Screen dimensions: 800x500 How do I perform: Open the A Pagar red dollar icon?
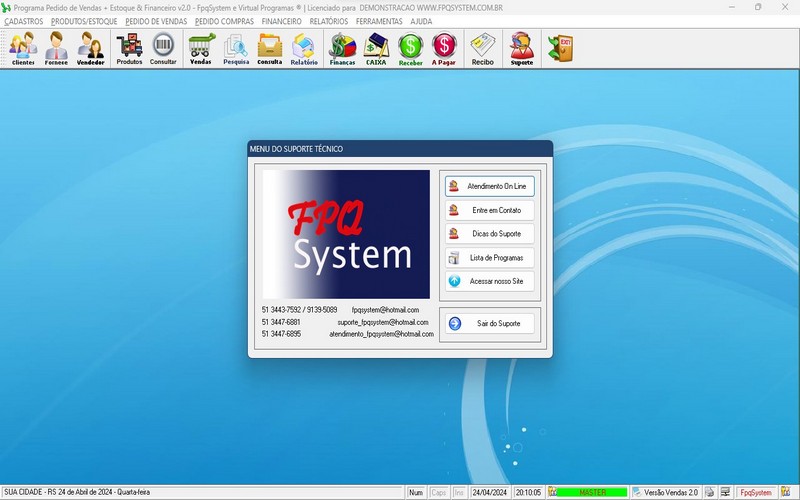click(x=444, y=48)
